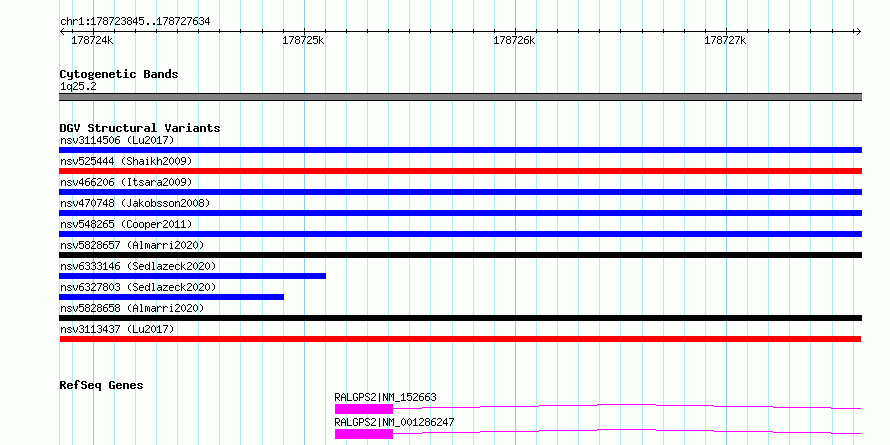
Task: Click the chr1:178723845..178727634 coordinates label
Action: 135,22
